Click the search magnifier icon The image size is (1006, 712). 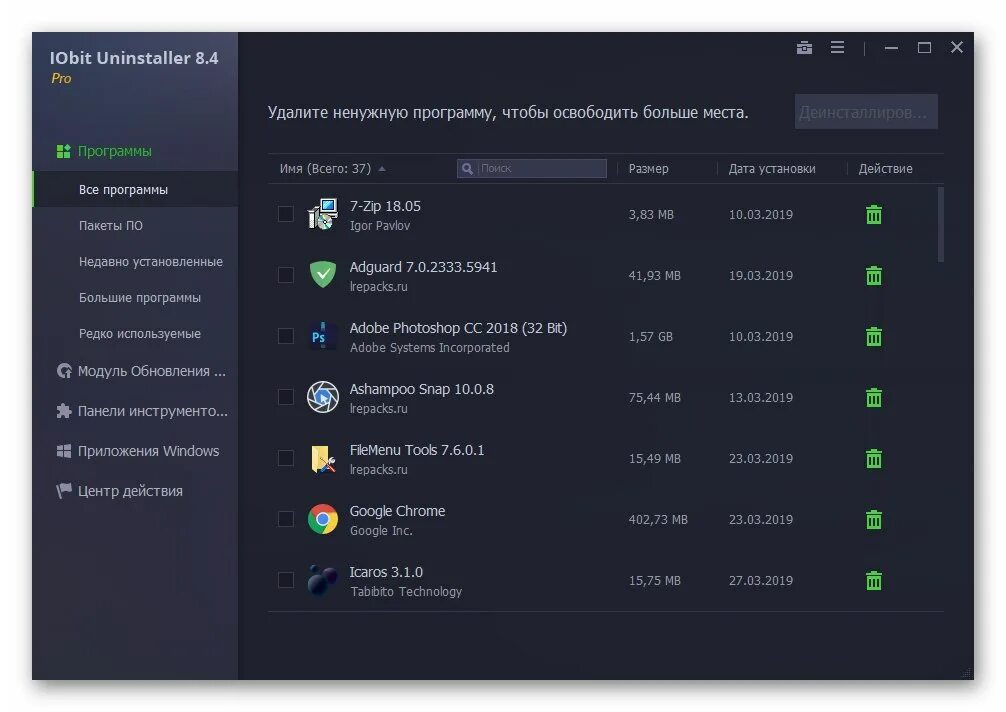pos(466,168)
